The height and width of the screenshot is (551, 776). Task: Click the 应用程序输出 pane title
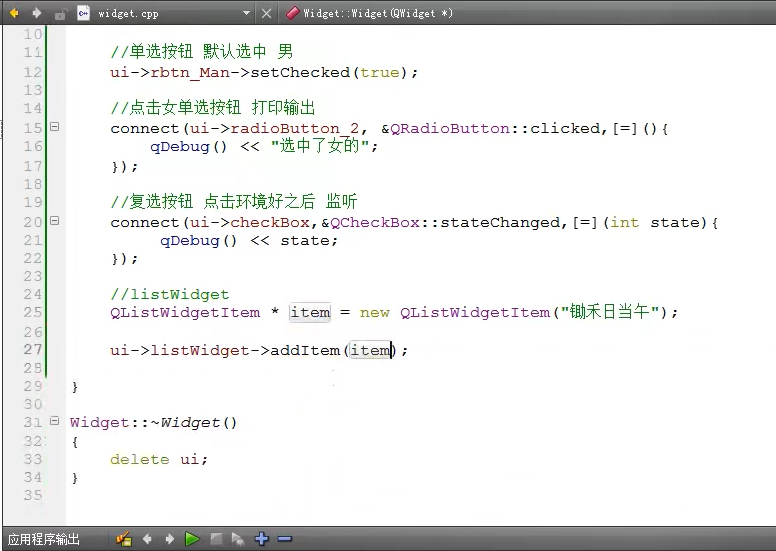coord(44,539)
